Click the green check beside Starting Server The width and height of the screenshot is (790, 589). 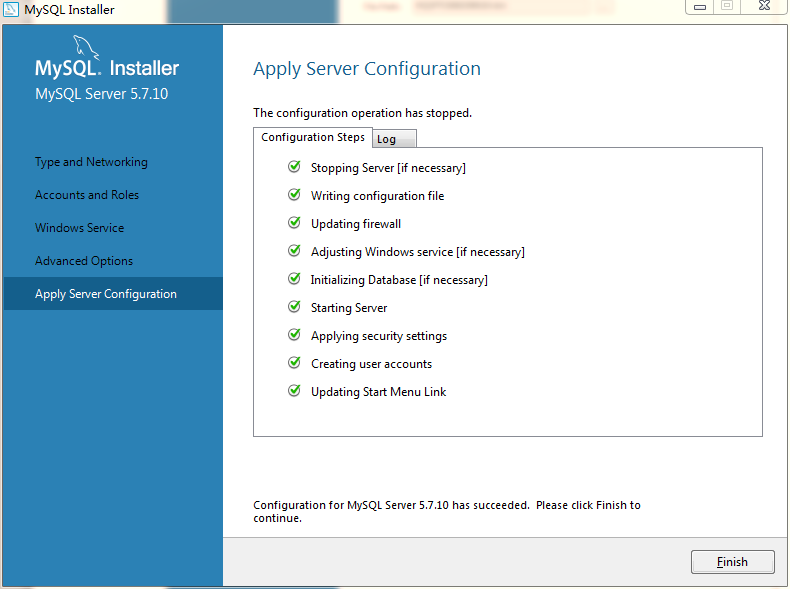294,307
